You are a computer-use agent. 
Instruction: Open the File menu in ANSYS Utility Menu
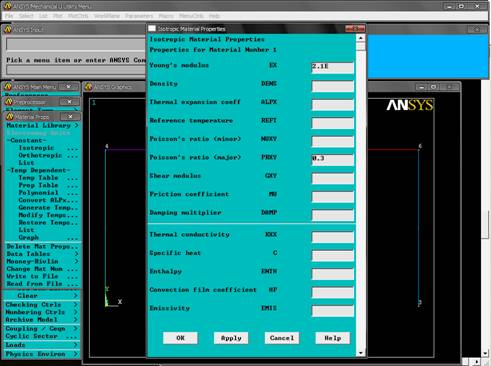pyautogui.click(x=9, y=16)
